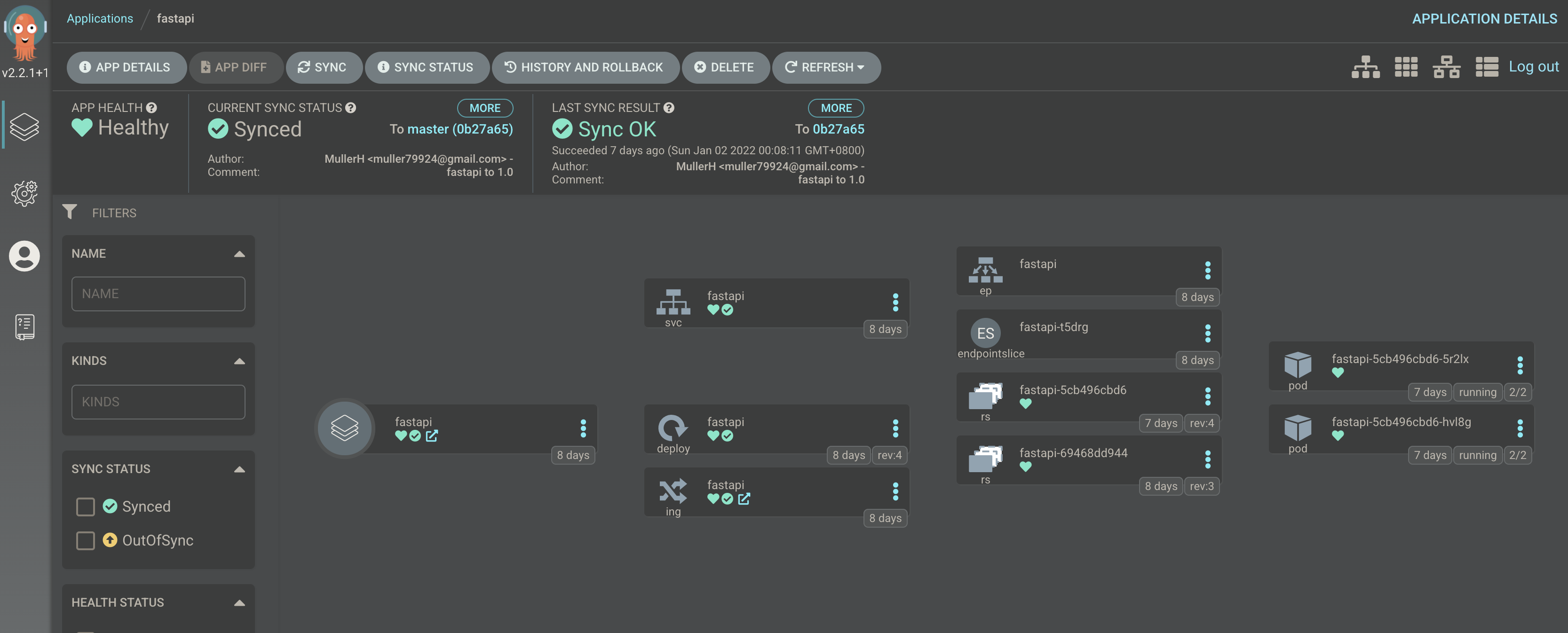1568x633 pixels.
Task: Collapse the NAME filter section
Action: click(239, 254)
